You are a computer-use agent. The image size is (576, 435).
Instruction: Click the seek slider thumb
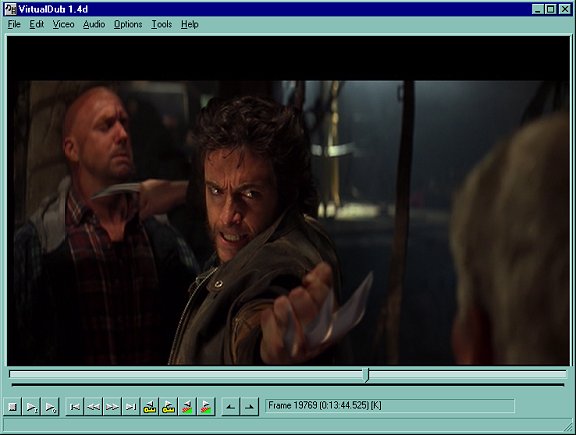click(366, 375)
